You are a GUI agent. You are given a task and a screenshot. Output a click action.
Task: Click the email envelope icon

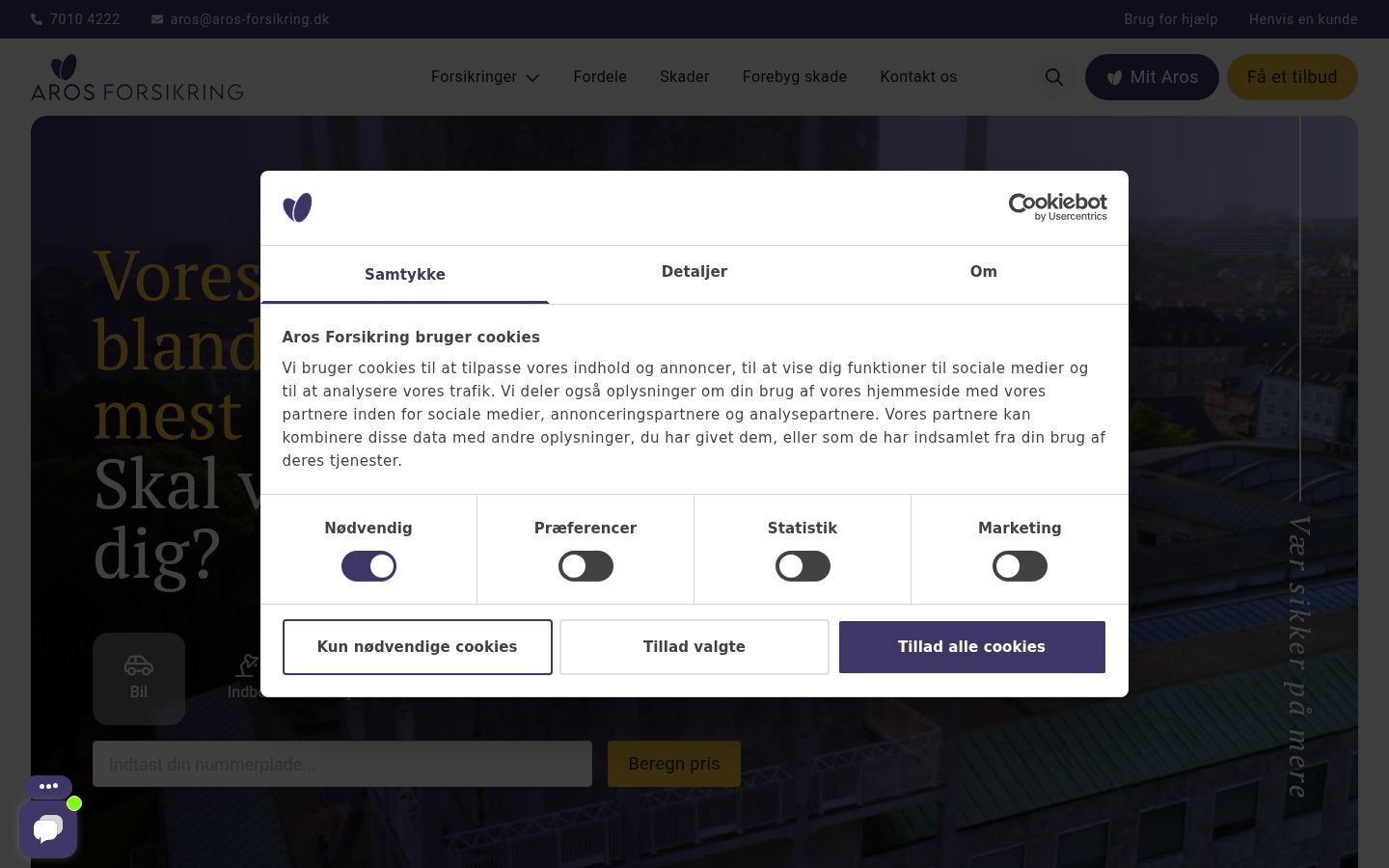(157, 19)
